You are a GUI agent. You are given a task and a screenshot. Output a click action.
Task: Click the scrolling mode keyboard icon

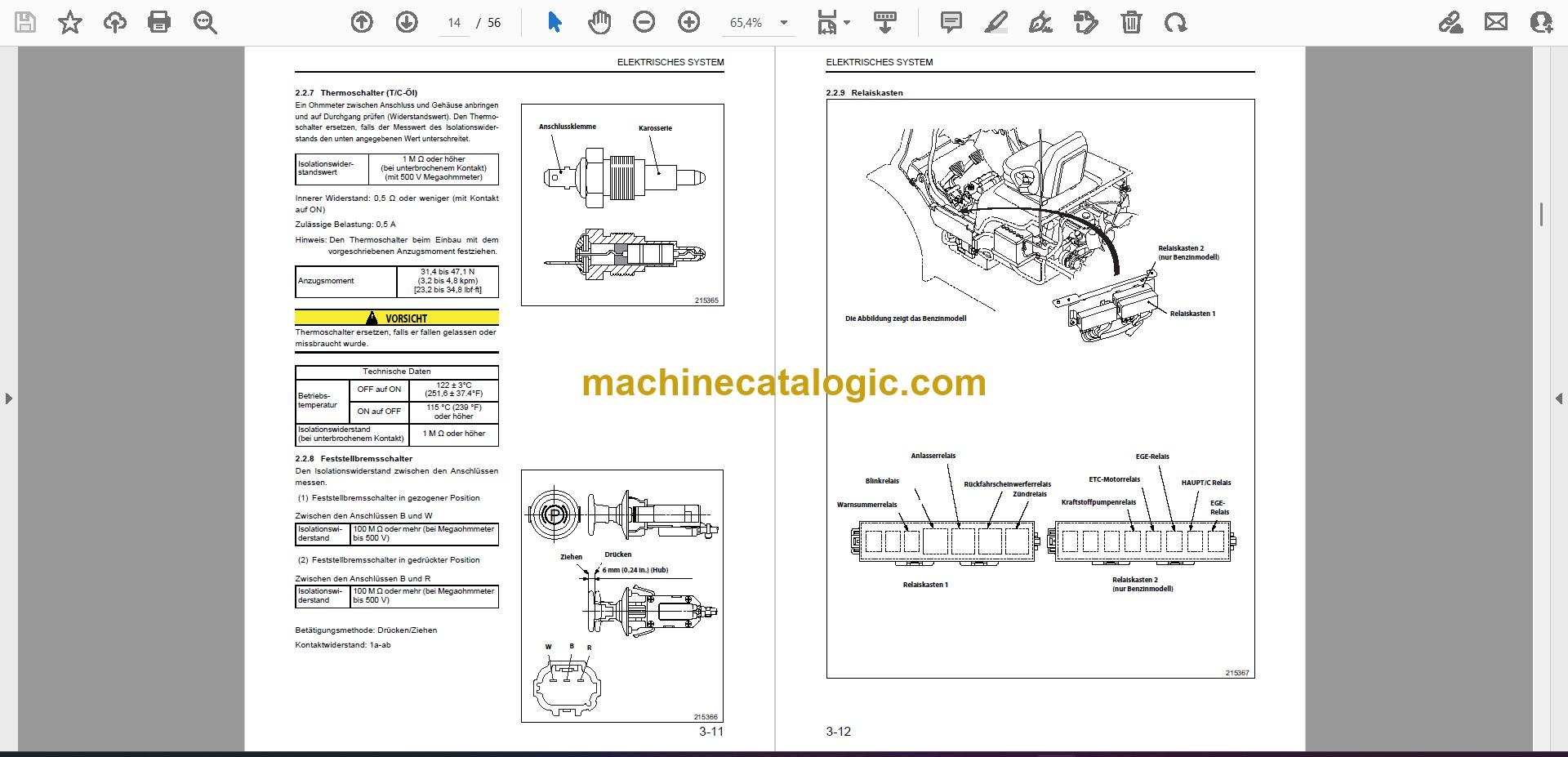click(x=885, y=22)
